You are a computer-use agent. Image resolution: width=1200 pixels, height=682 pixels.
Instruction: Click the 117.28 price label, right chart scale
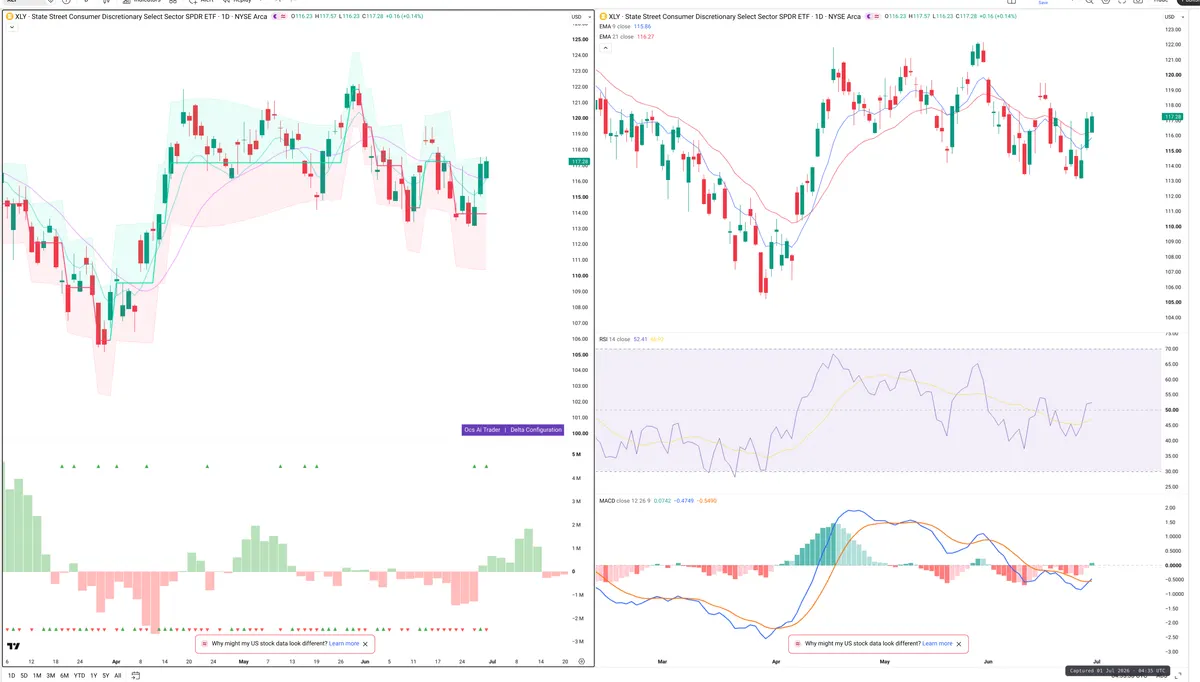(1173, 117)
